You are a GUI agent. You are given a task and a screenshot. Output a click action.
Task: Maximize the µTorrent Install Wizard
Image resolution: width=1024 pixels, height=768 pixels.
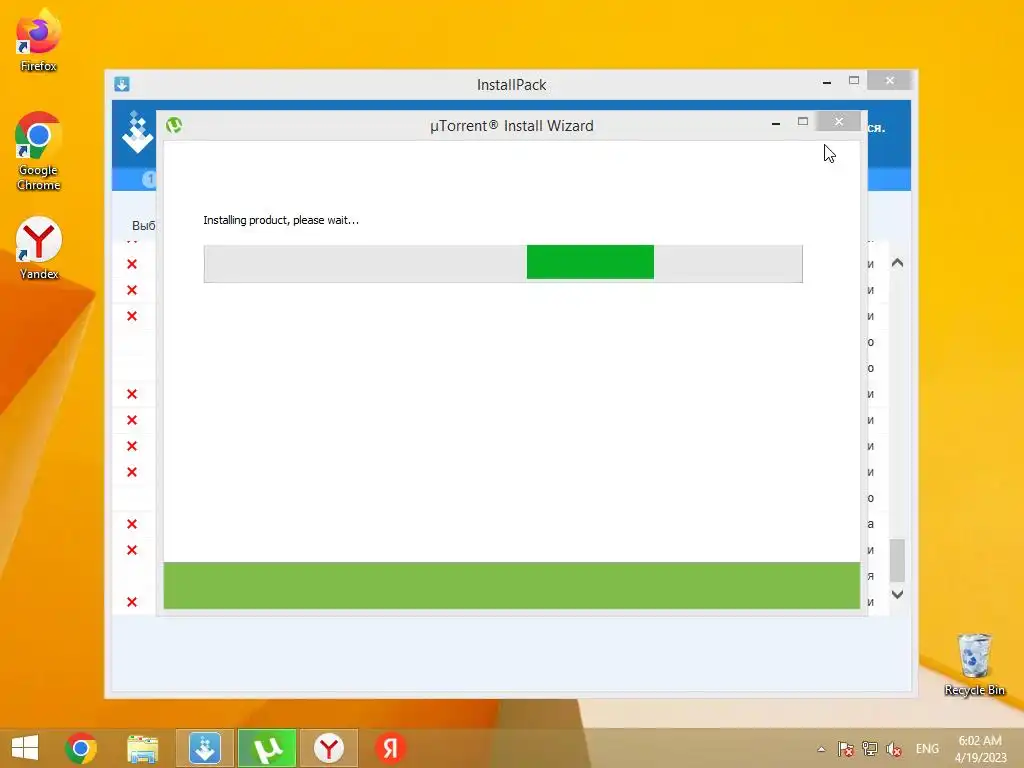(803, 122)
